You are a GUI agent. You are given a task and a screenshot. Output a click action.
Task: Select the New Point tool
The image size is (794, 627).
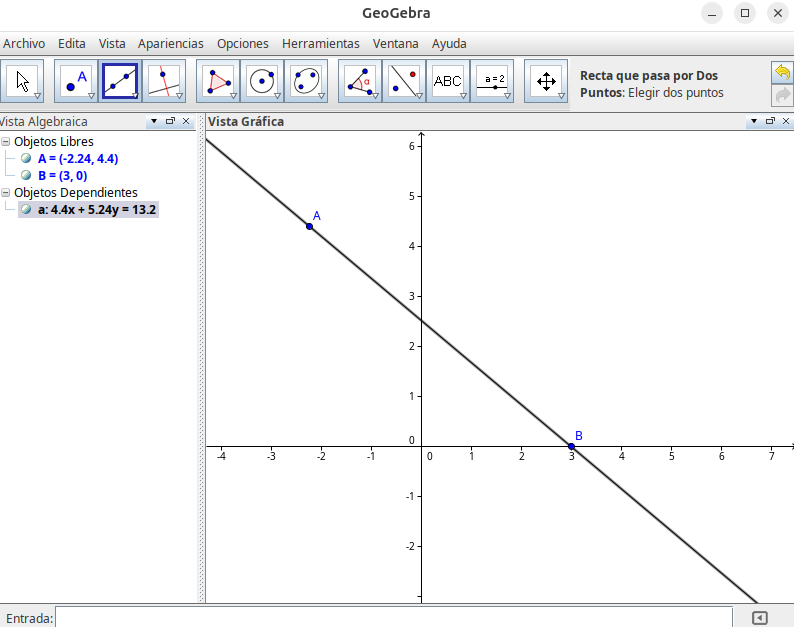tap(76, 81)
